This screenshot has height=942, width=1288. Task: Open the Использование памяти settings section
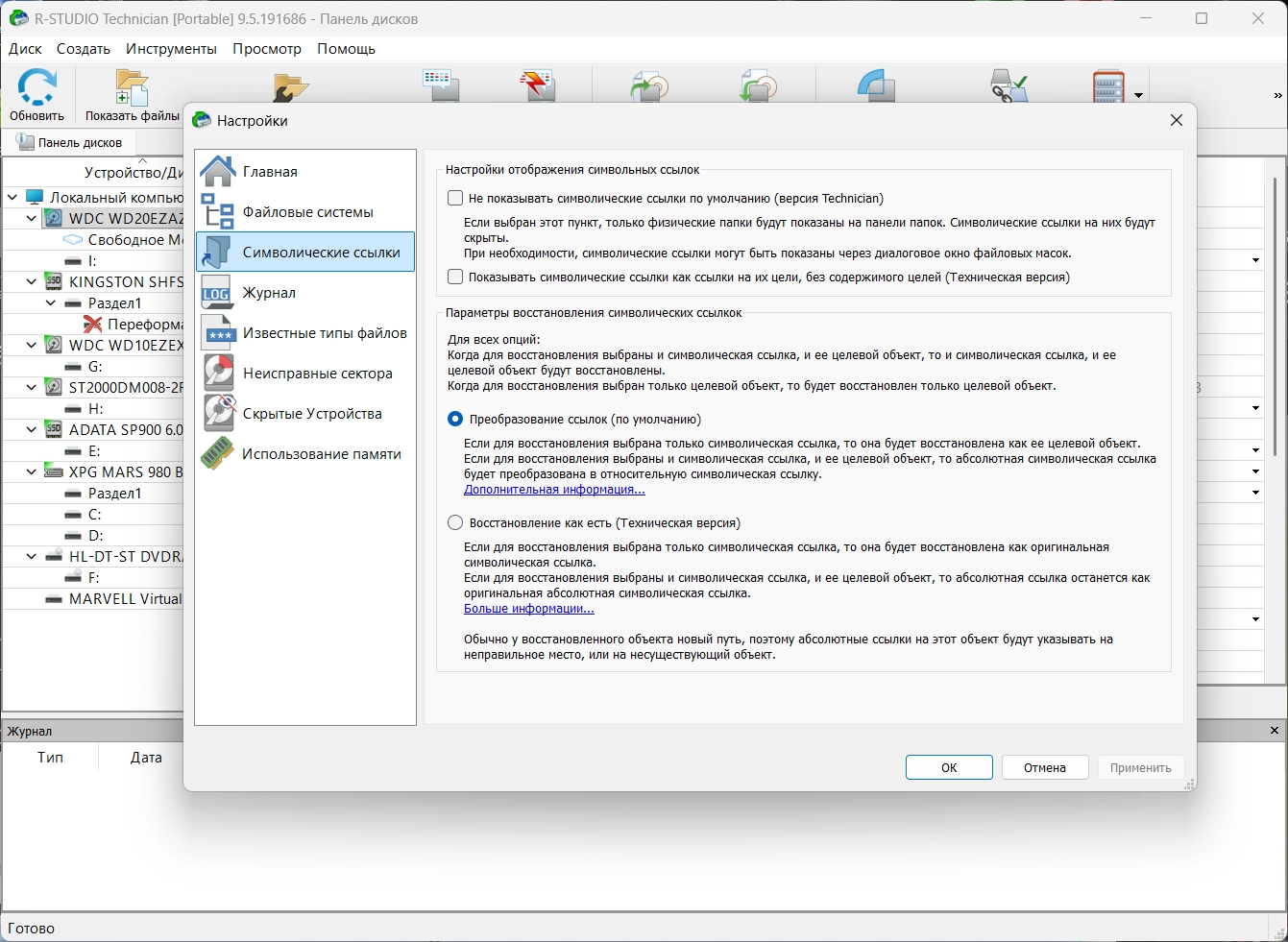pyautogui.click(x=305, y=454)
